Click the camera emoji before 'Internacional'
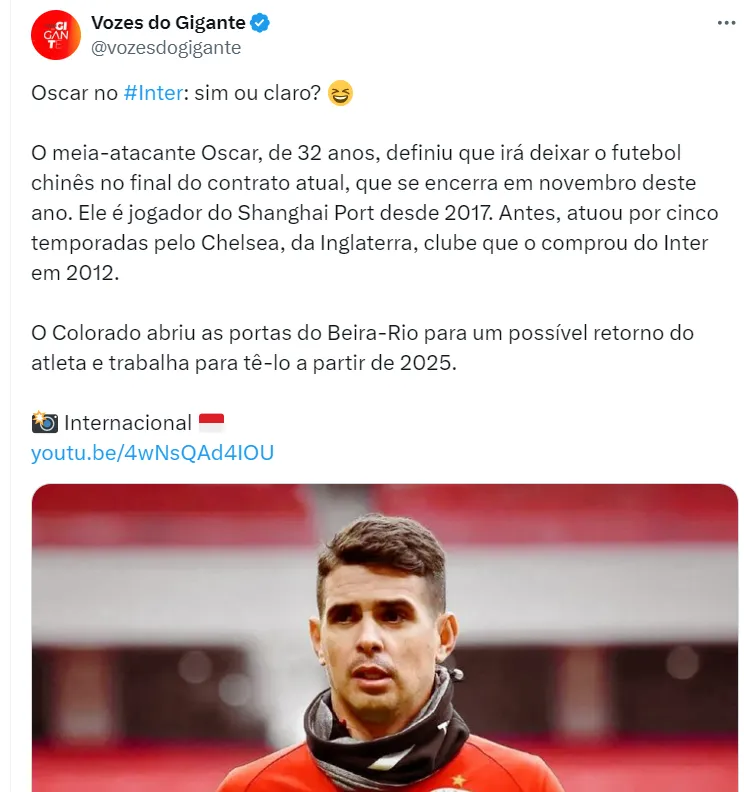Image resolution: width=744 pixels, height=792 pixels. click(x=44, y=422)
